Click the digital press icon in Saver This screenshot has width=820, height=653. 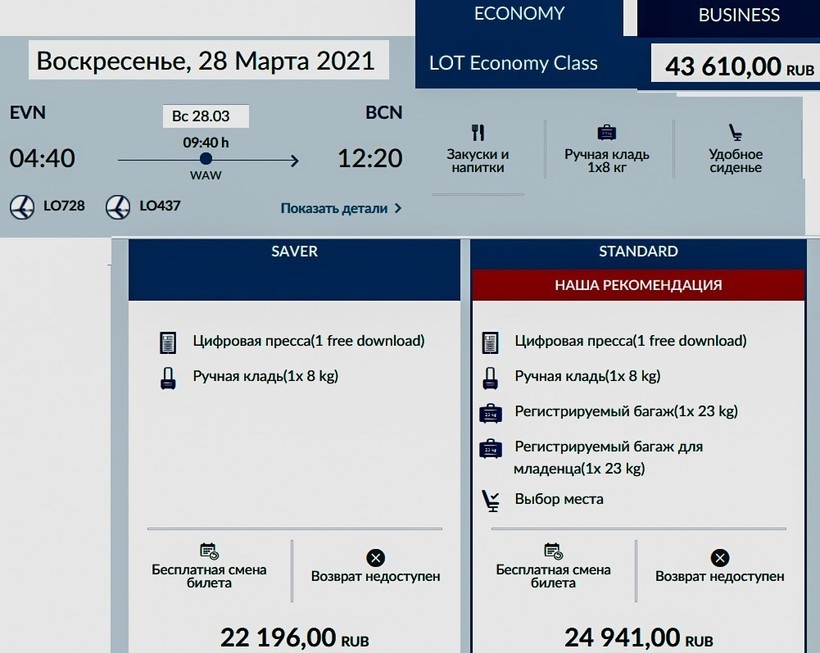pyautogui.click(x=168, y=342)
